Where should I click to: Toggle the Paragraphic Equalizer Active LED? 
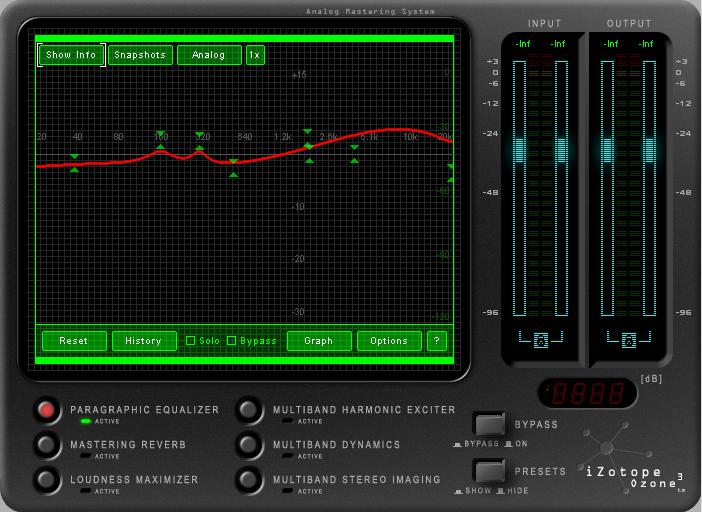tap(85, 421)
